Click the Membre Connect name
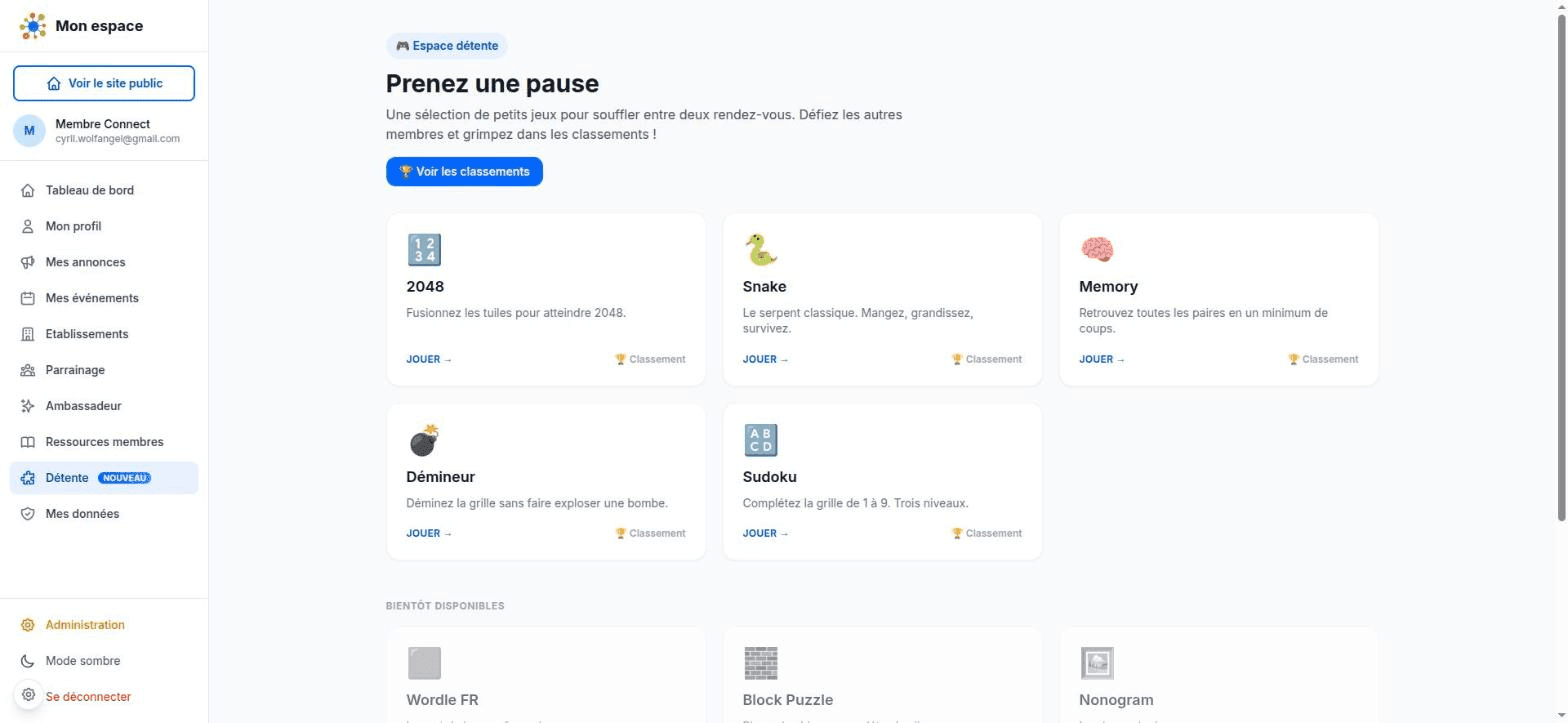Screen dimensions: 1568x723 tap(103, 124)
